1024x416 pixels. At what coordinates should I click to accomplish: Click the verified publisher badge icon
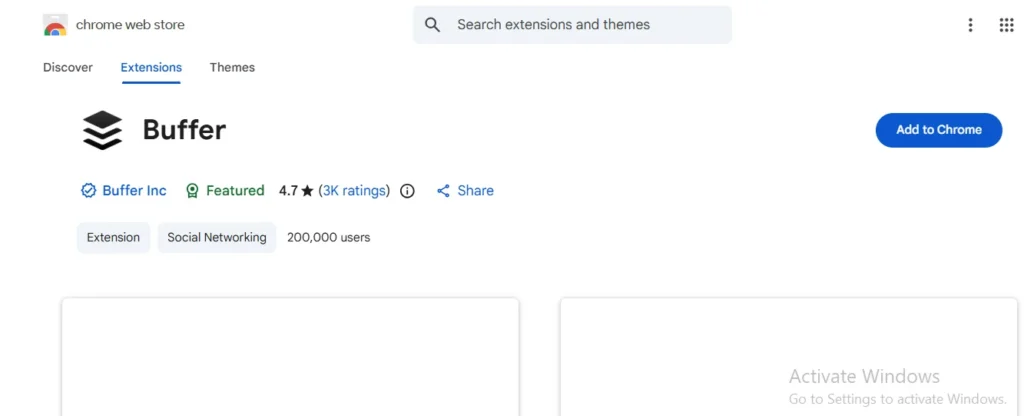88,191
